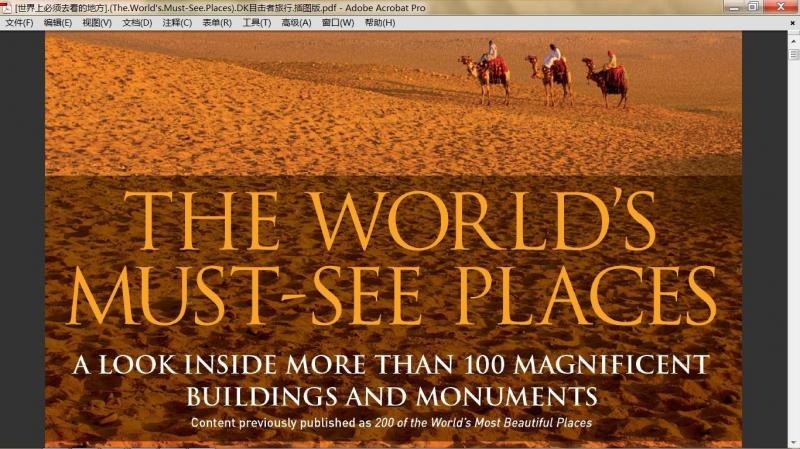Open the 编辑(E) menu
The width and height of the screenshot is (800, 449).
pyautogui.click(x=58, y=23)
